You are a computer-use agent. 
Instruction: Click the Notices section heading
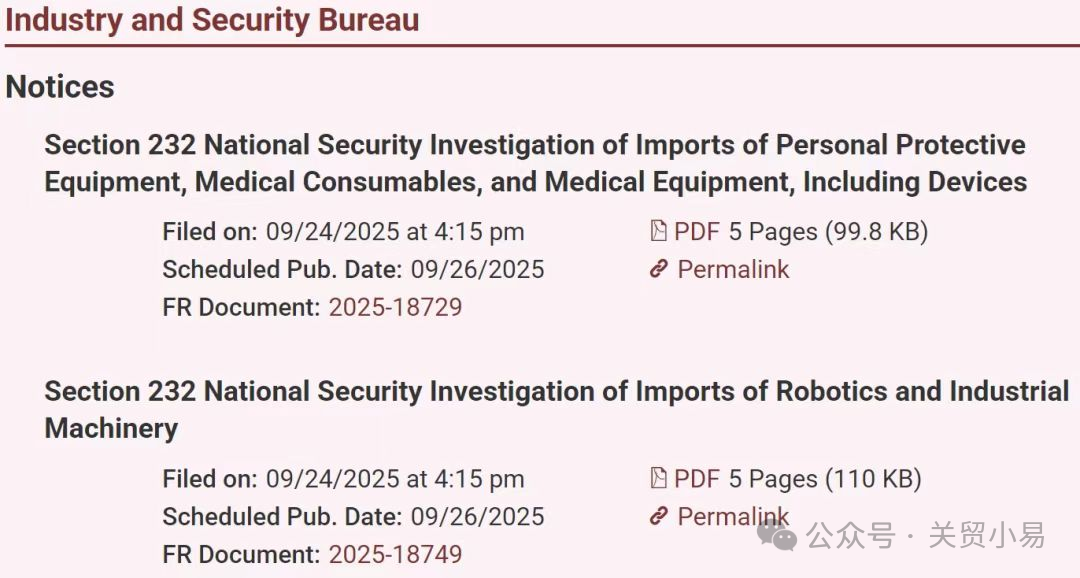tap(60, 87)
